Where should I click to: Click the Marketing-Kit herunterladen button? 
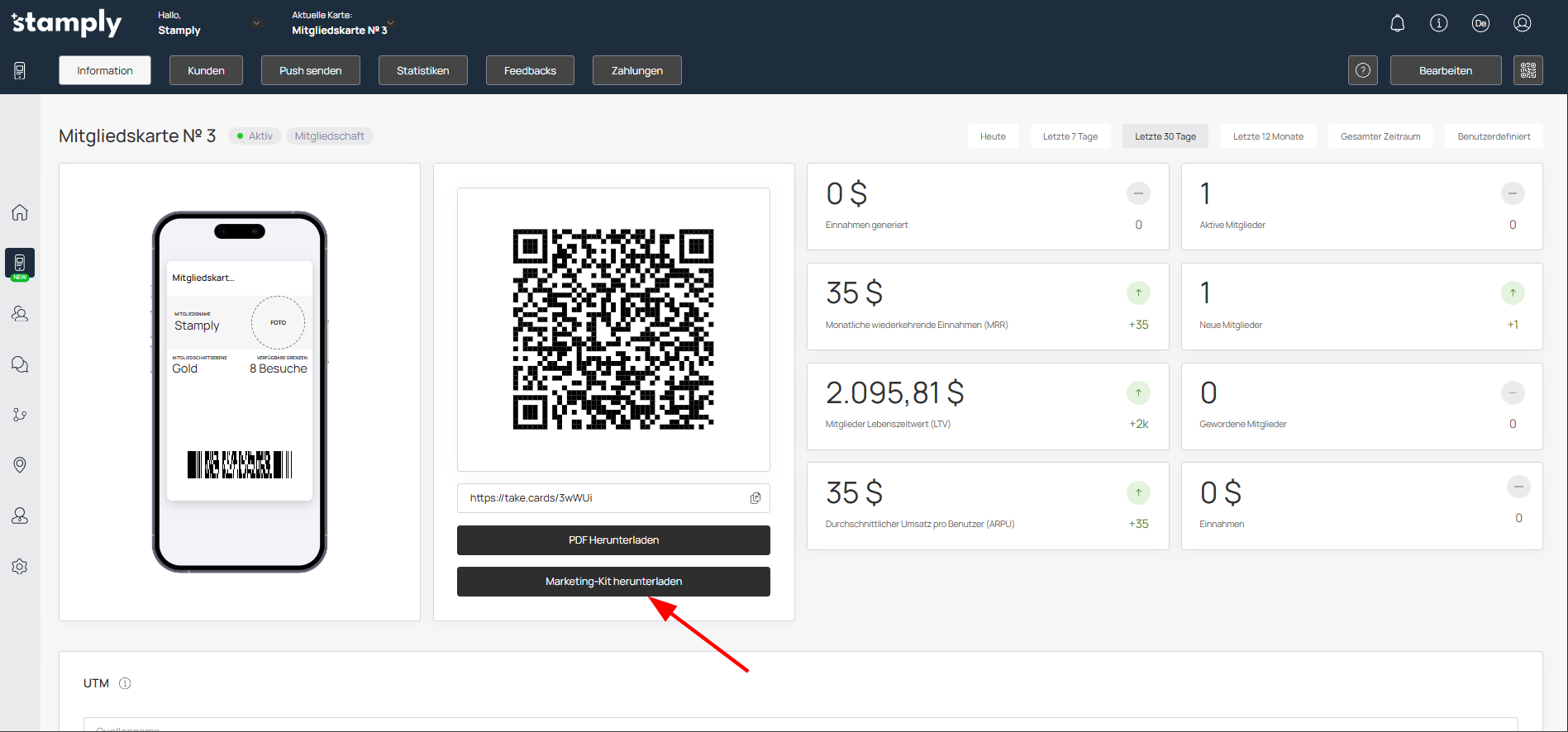(x=613, y=582)
